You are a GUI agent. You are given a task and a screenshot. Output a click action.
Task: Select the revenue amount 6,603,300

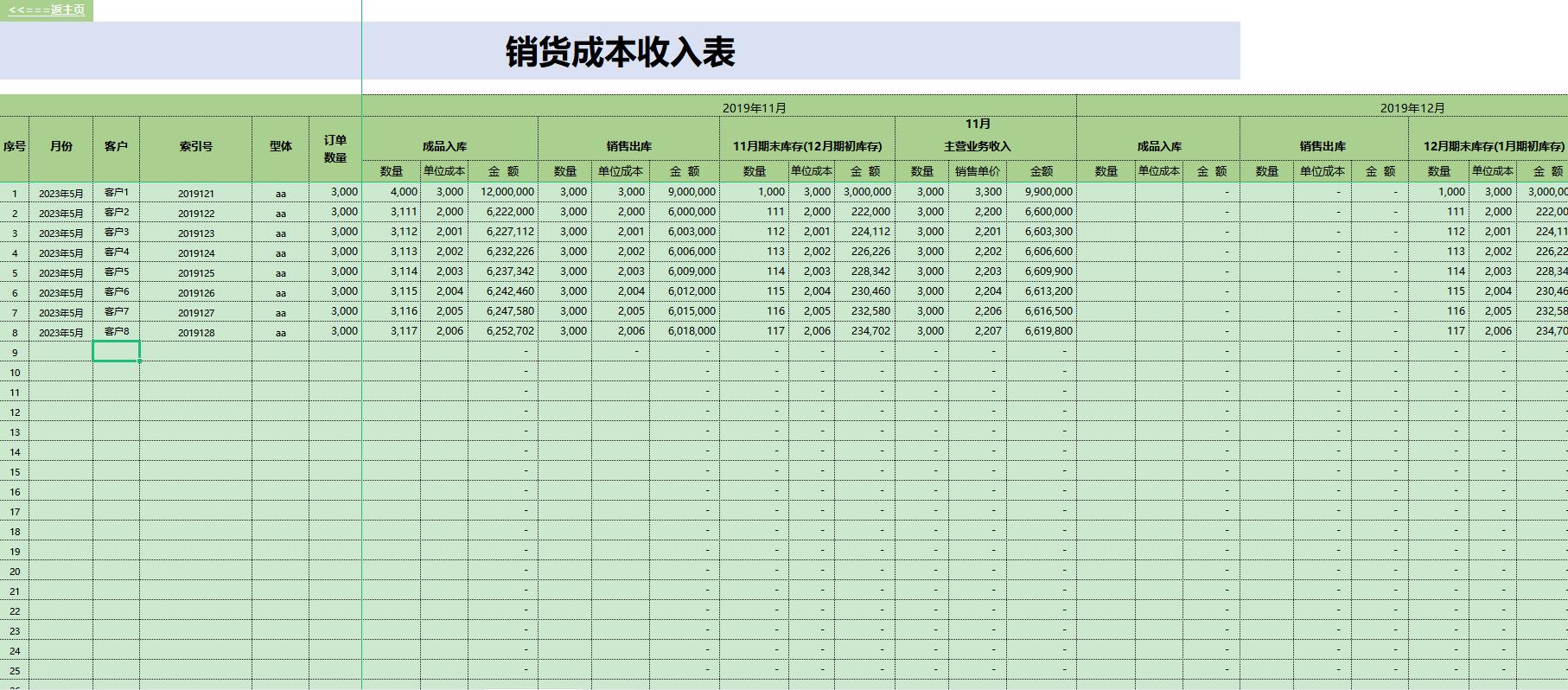pyautogui.click(x=1042, y=232)
